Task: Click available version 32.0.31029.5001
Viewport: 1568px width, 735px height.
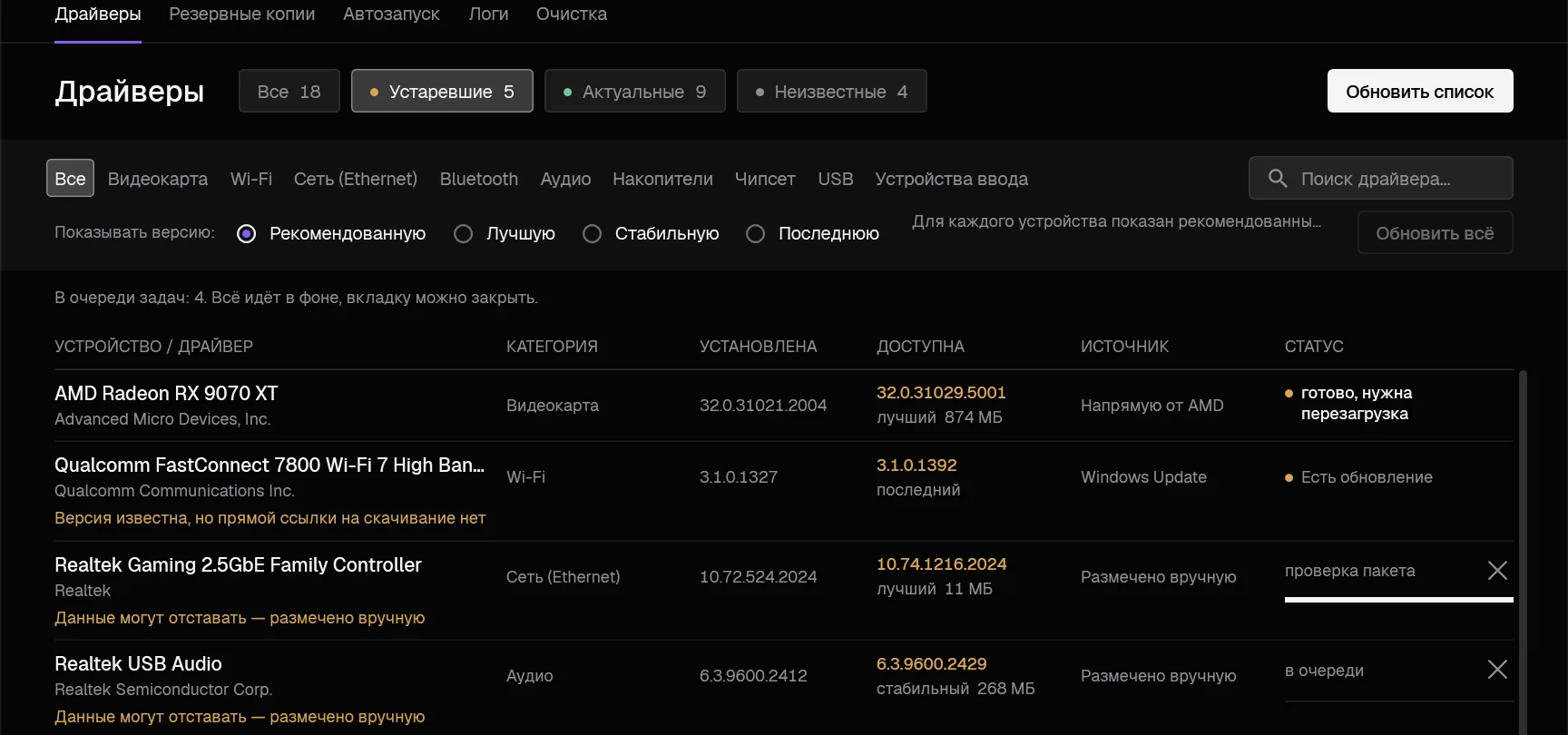Action: [941, 392]
